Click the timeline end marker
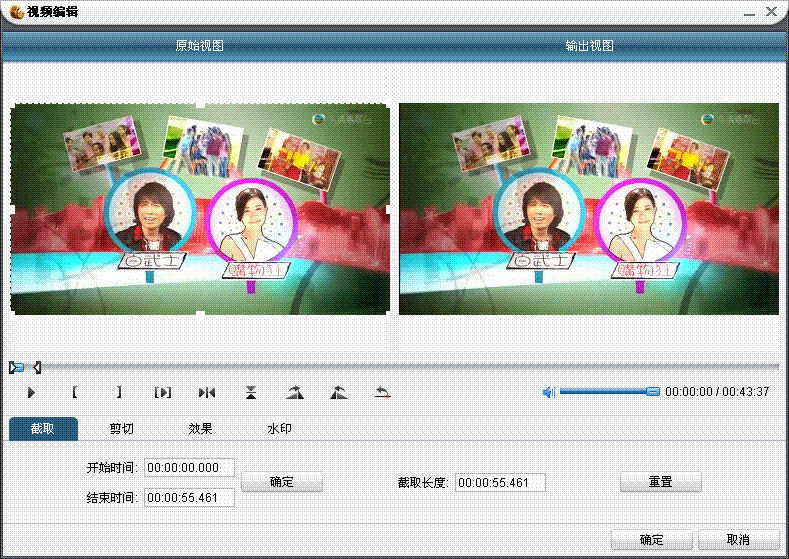Screen dimensions: 789x559 (37, 368)
